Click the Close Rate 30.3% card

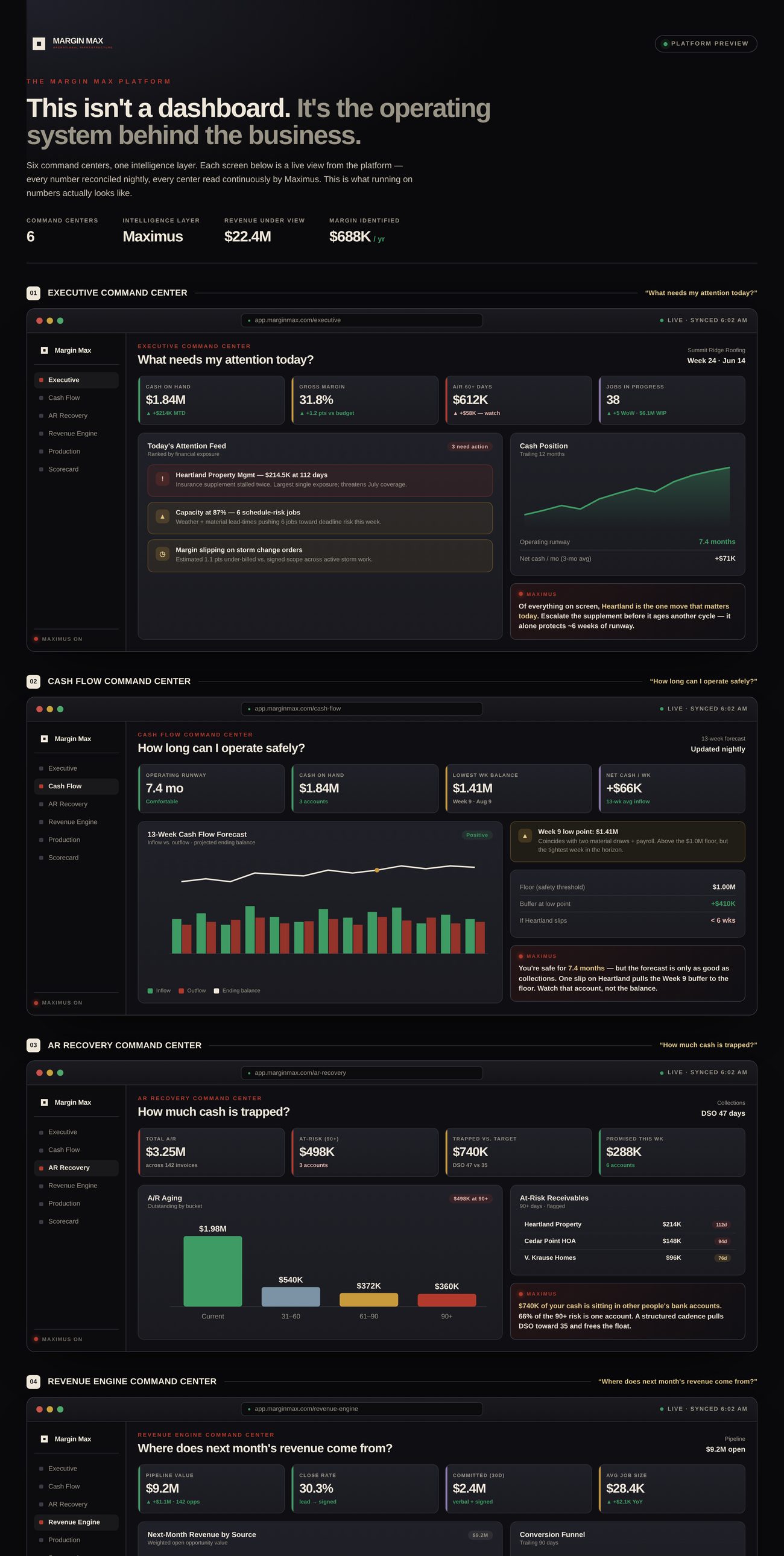[365, 1489]
